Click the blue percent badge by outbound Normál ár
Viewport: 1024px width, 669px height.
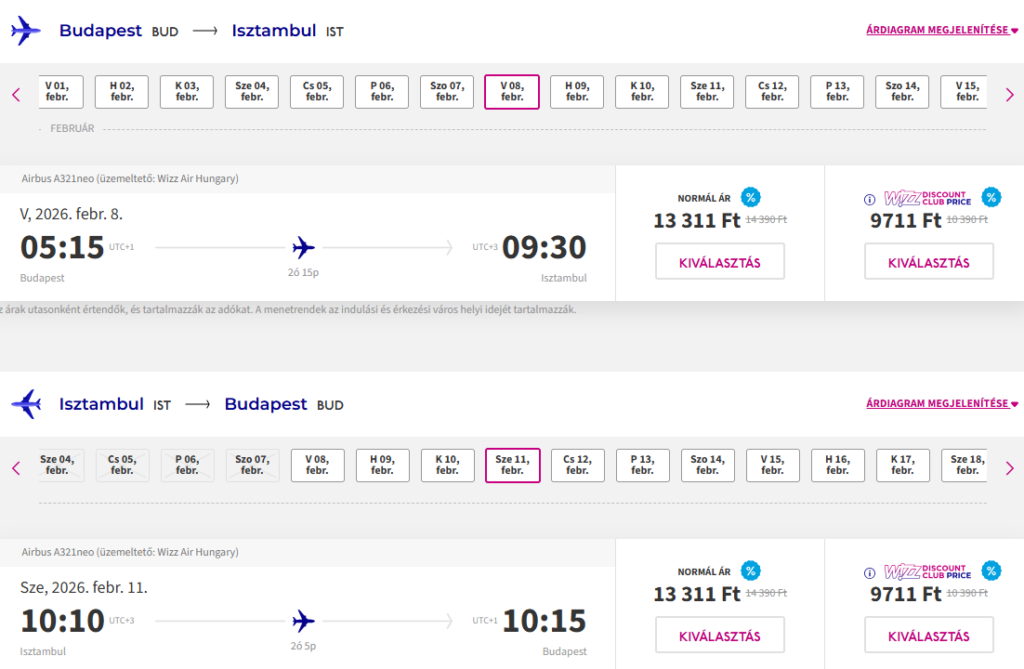click(750, 197)
